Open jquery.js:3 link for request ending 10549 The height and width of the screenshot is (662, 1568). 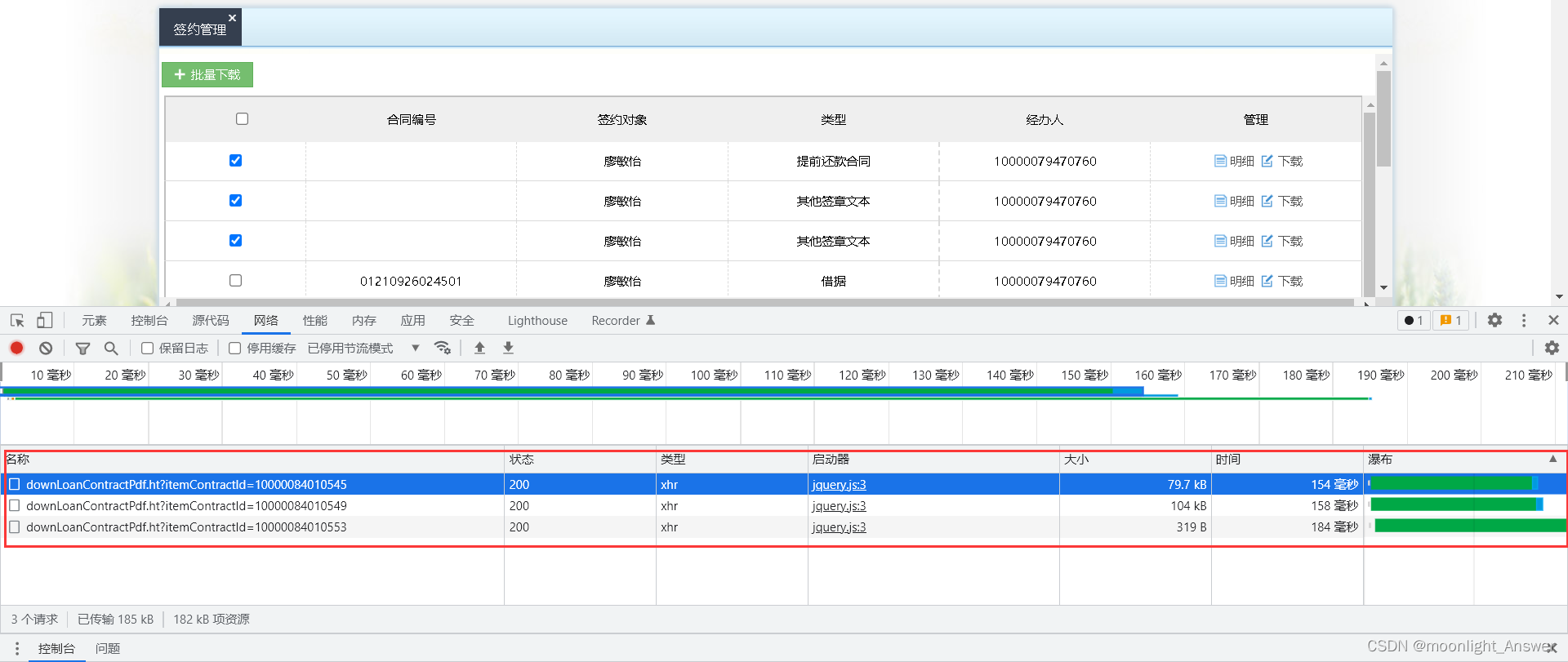click(839, 505)
